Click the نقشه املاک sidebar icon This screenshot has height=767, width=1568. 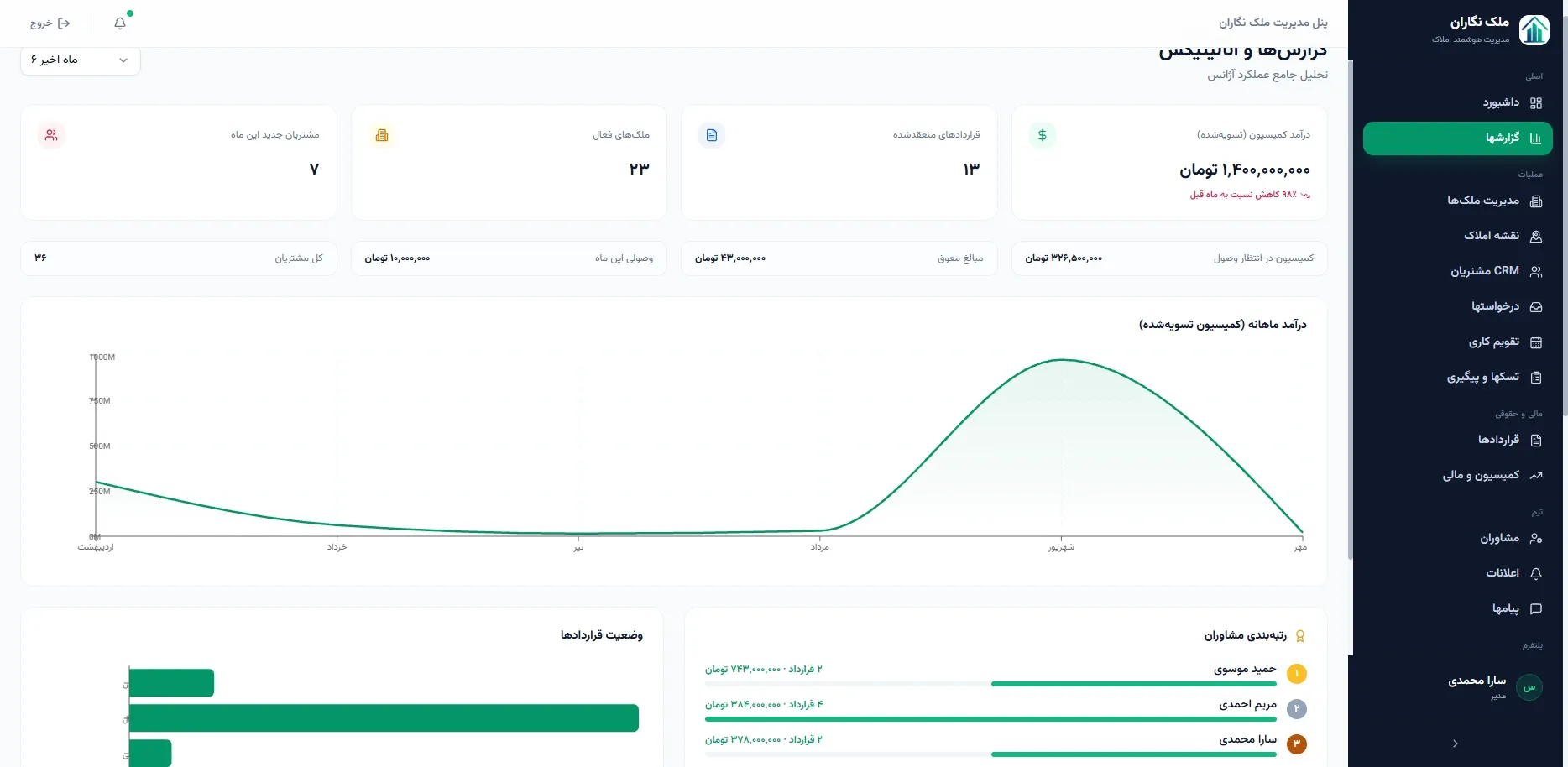[1535, 237]
